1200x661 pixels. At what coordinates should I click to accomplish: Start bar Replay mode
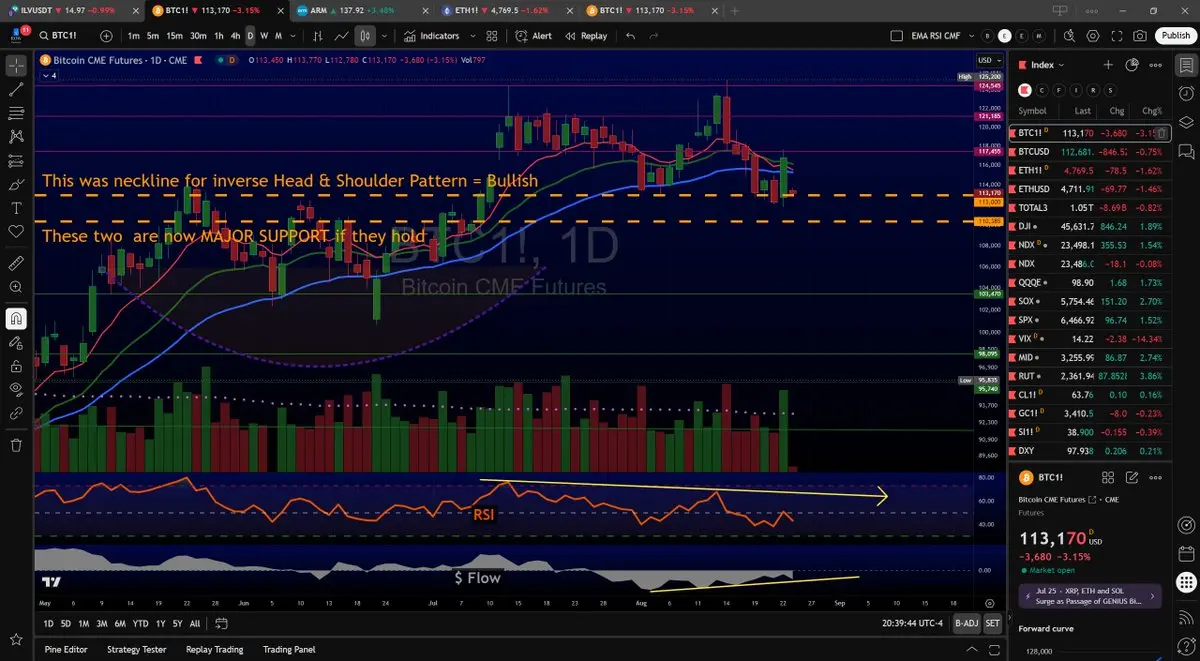(586, 36)
